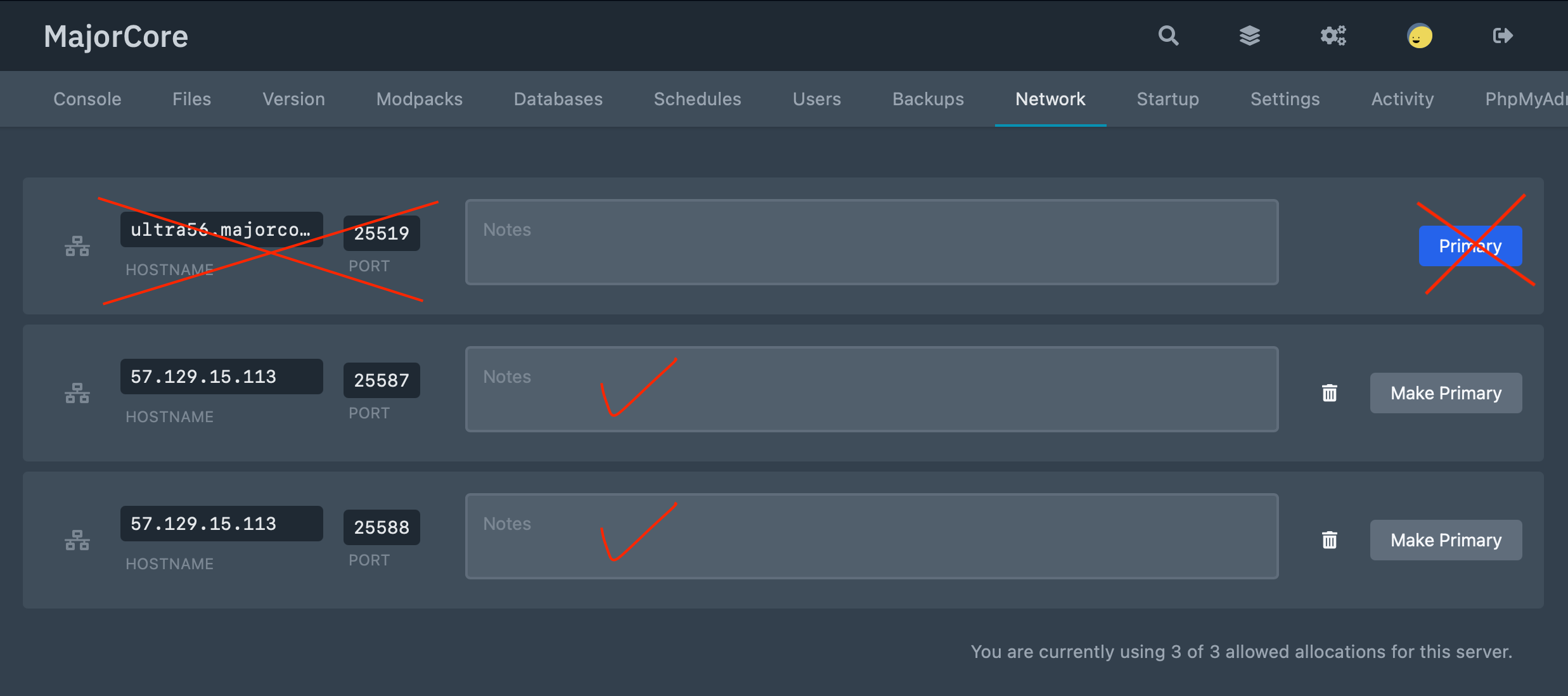The image size is (1568, 696).
Task: Make port 25587 allocation primary
Action: point(1446,393)
